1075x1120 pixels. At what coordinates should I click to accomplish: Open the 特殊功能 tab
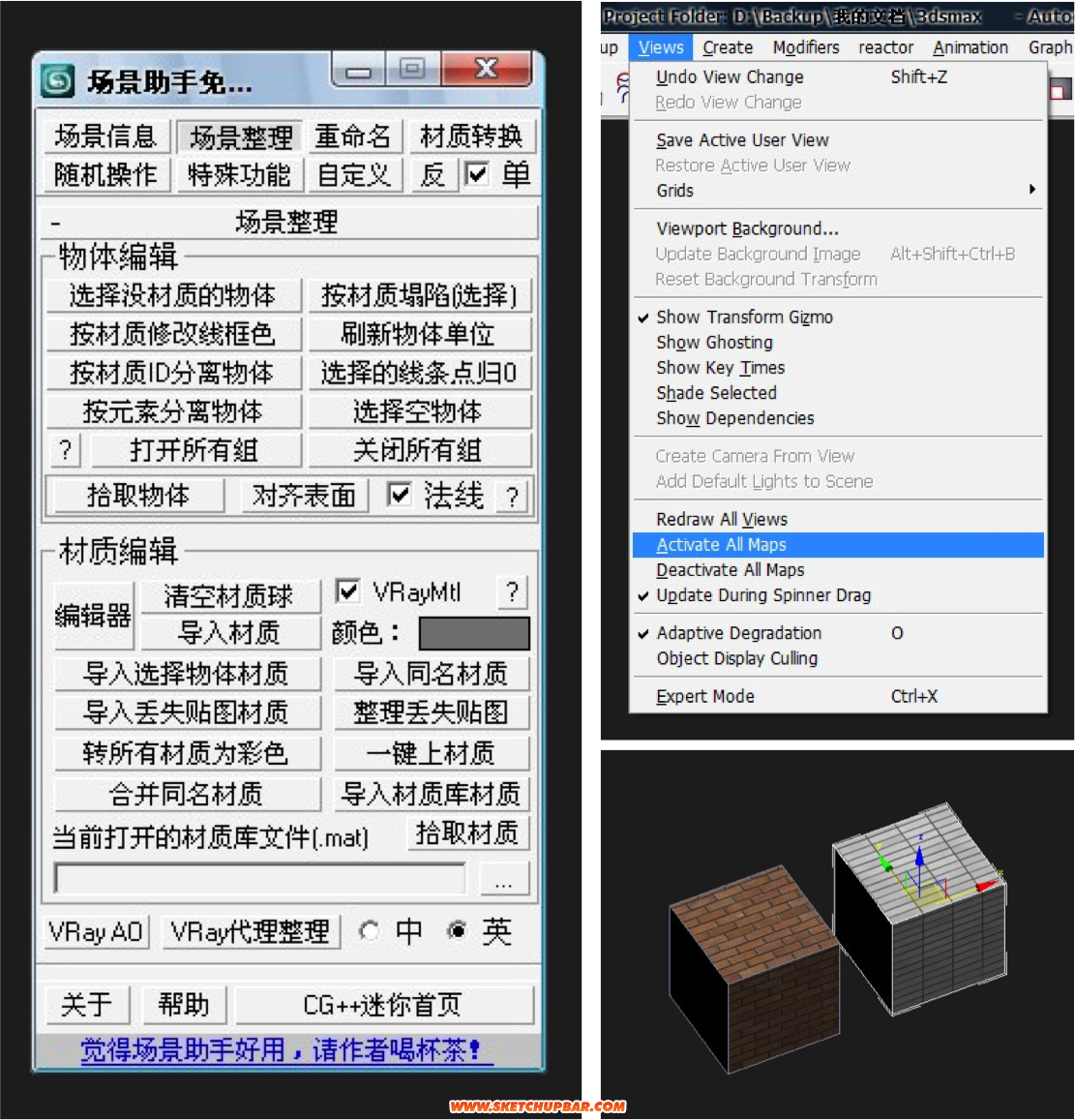pos(239,175)
